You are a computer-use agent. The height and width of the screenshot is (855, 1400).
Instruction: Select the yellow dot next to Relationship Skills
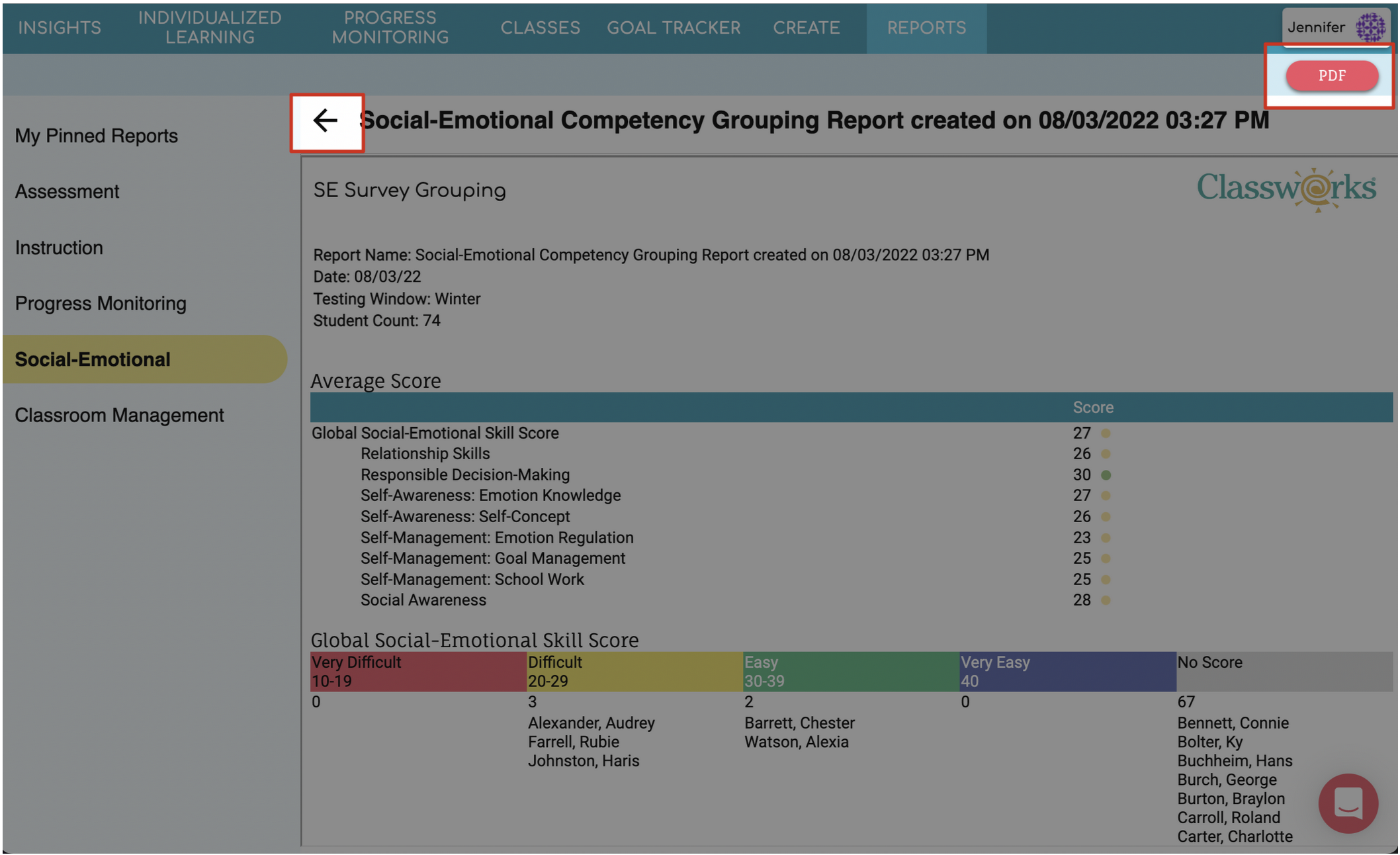[x=1106, y=453]
